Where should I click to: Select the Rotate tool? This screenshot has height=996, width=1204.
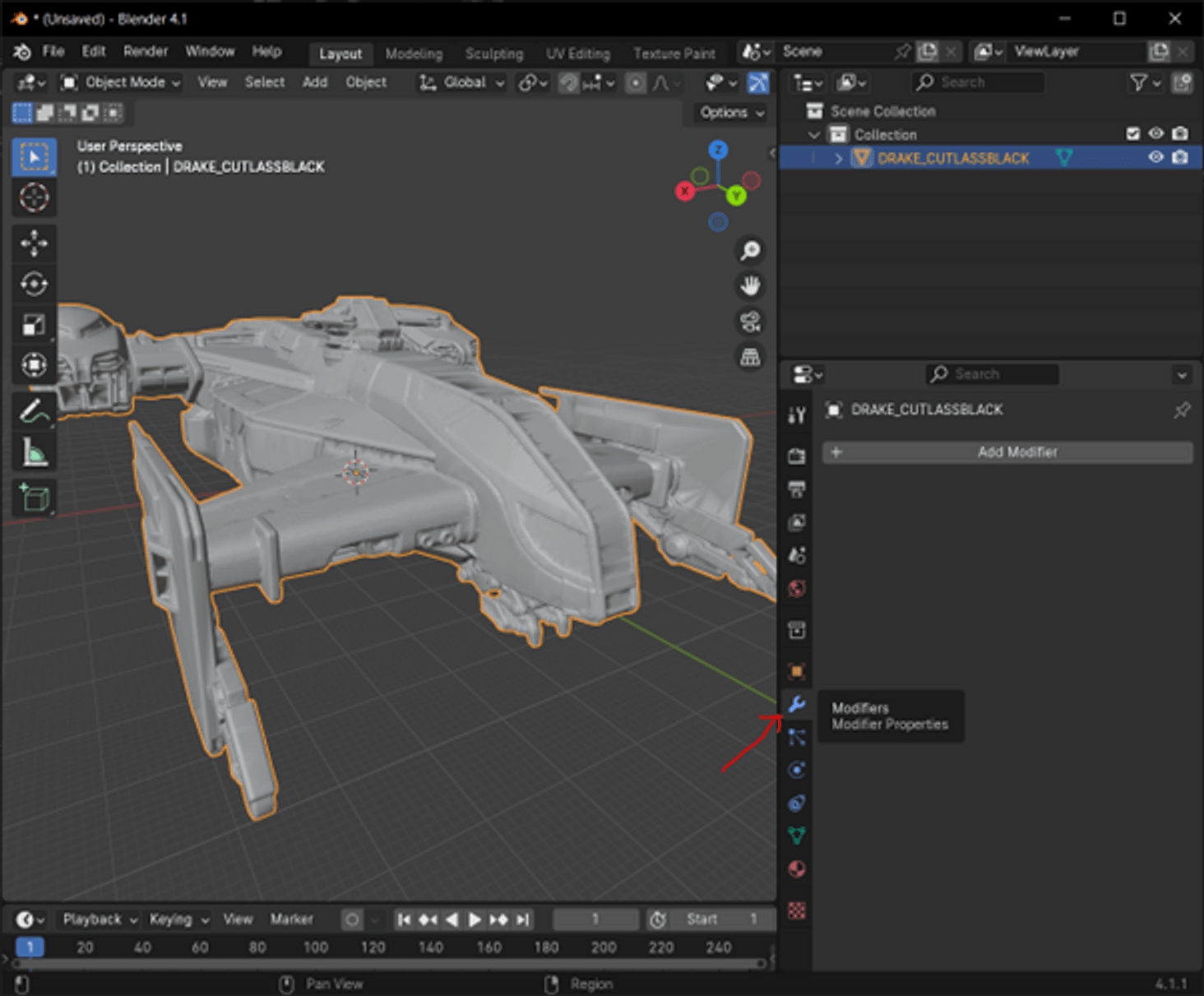click(34, 284)
